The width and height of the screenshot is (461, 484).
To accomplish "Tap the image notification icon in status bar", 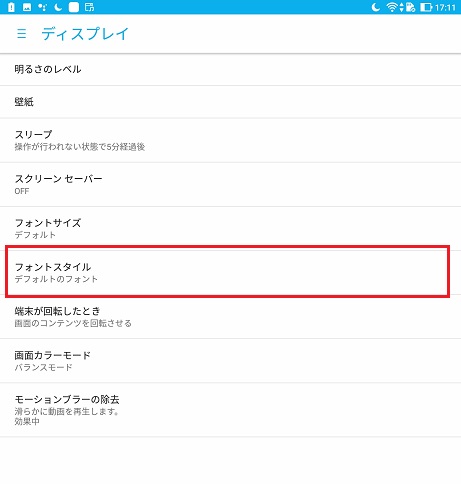I will (x=27, y=7).
